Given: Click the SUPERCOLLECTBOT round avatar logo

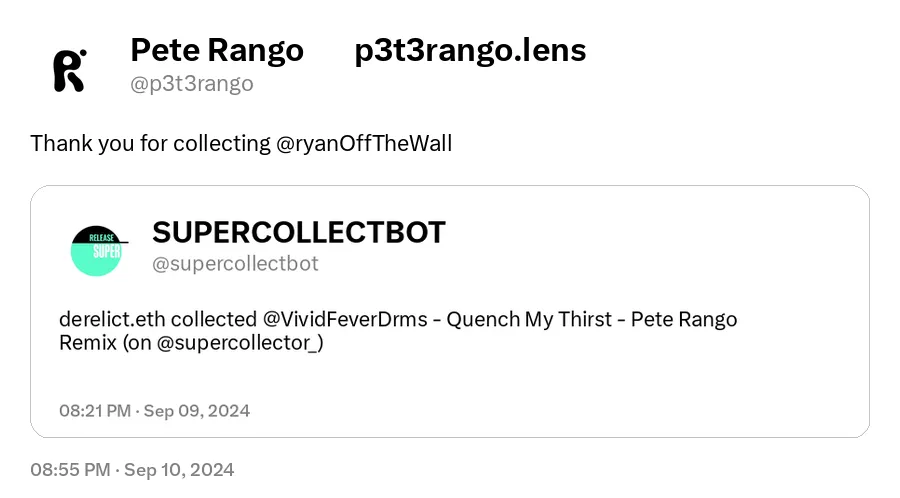Looking at the screenshot, I should pyautogui.click(x=96, y=251).
